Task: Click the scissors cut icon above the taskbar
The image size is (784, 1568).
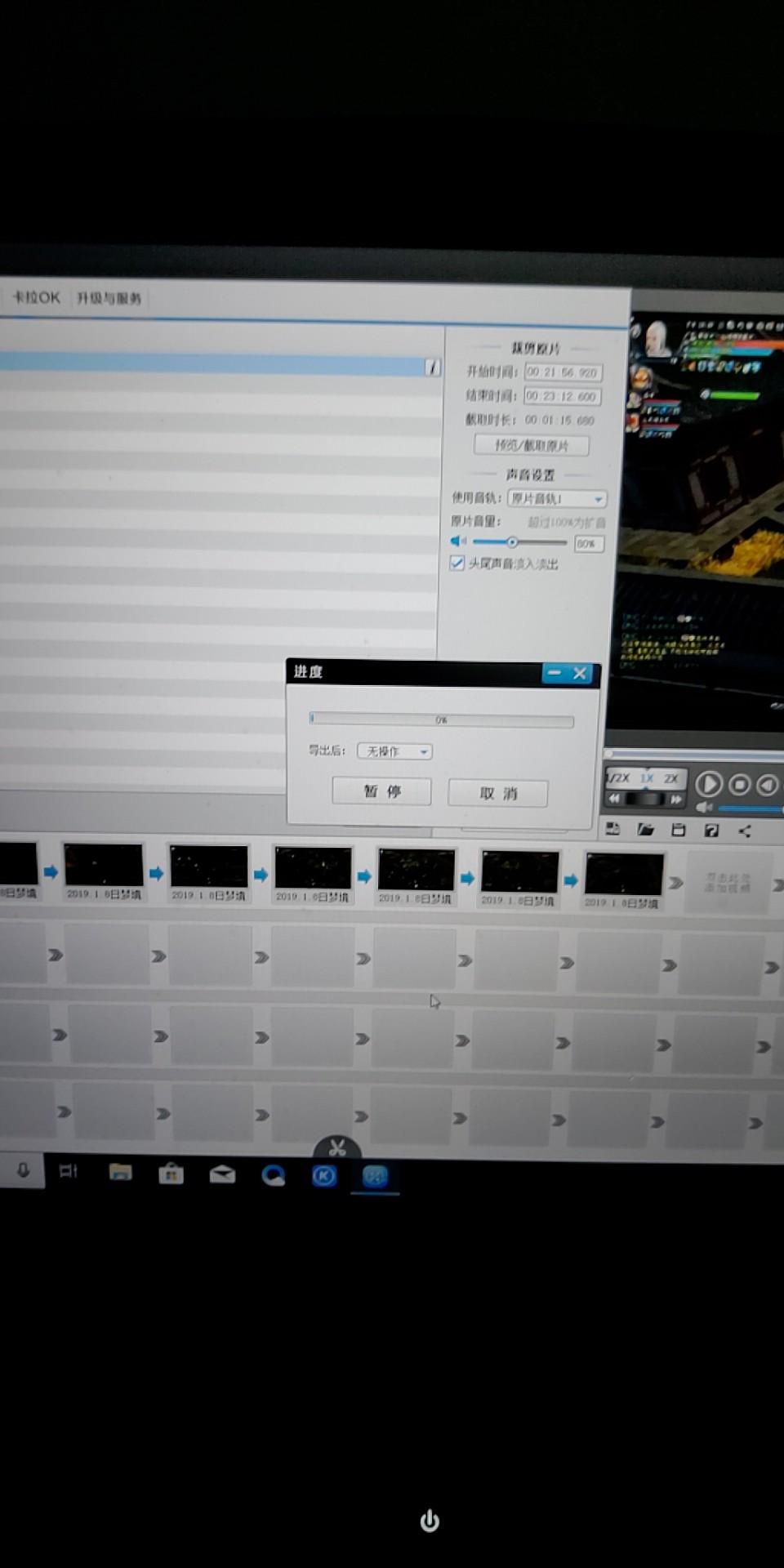Action: click(337, 1147)
